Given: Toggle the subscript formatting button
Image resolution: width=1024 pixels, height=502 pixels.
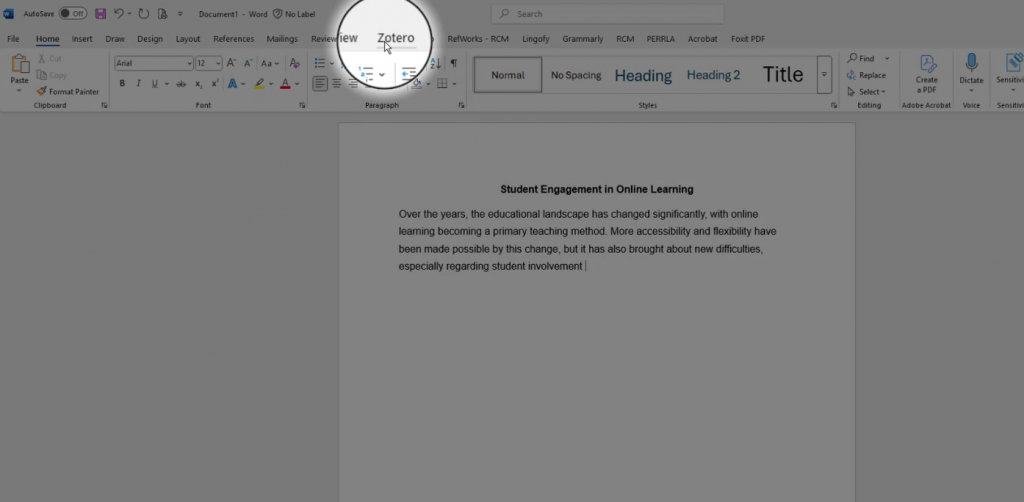Looking at the screenshot, I should 200,84.
